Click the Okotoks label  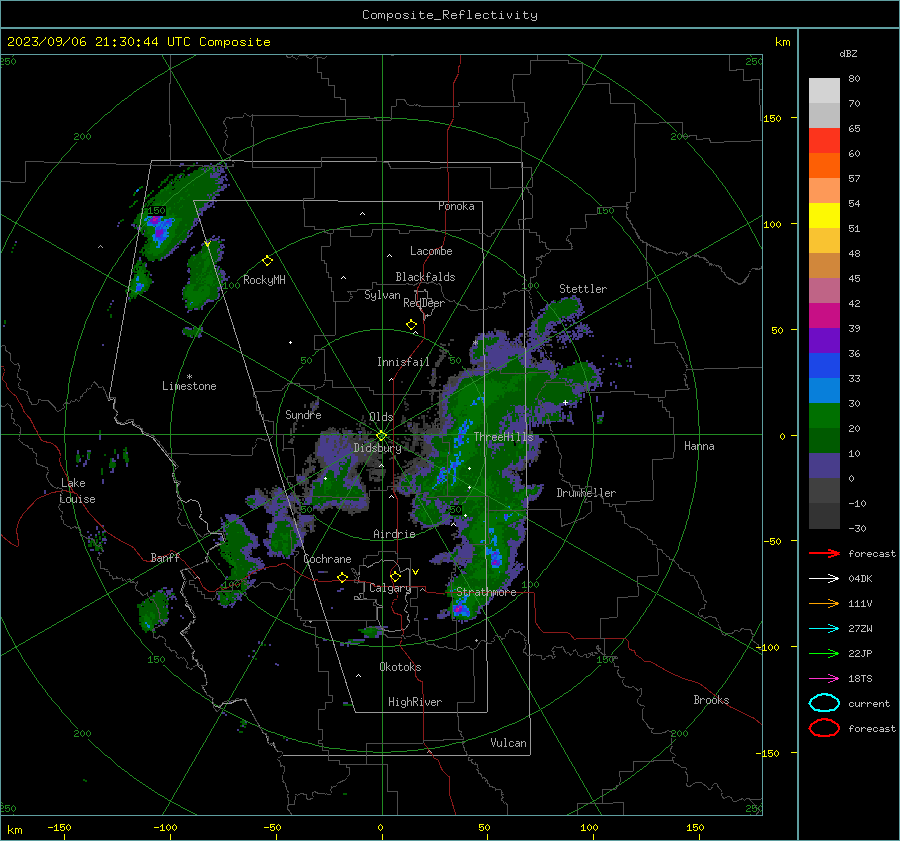(400, 667)
